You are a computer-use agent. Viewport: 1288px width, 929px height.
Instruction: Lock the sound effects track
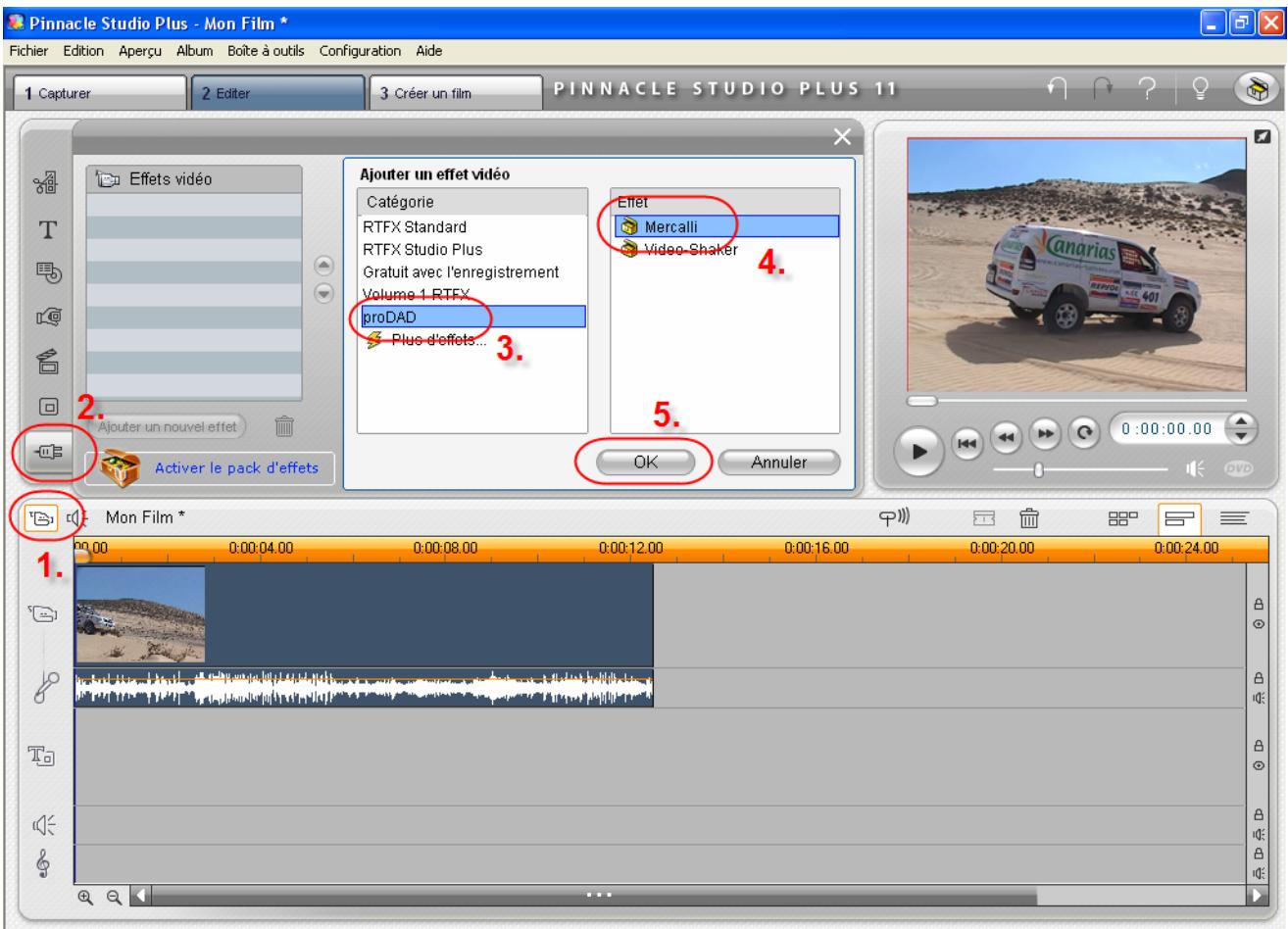tap(1258, 813)
